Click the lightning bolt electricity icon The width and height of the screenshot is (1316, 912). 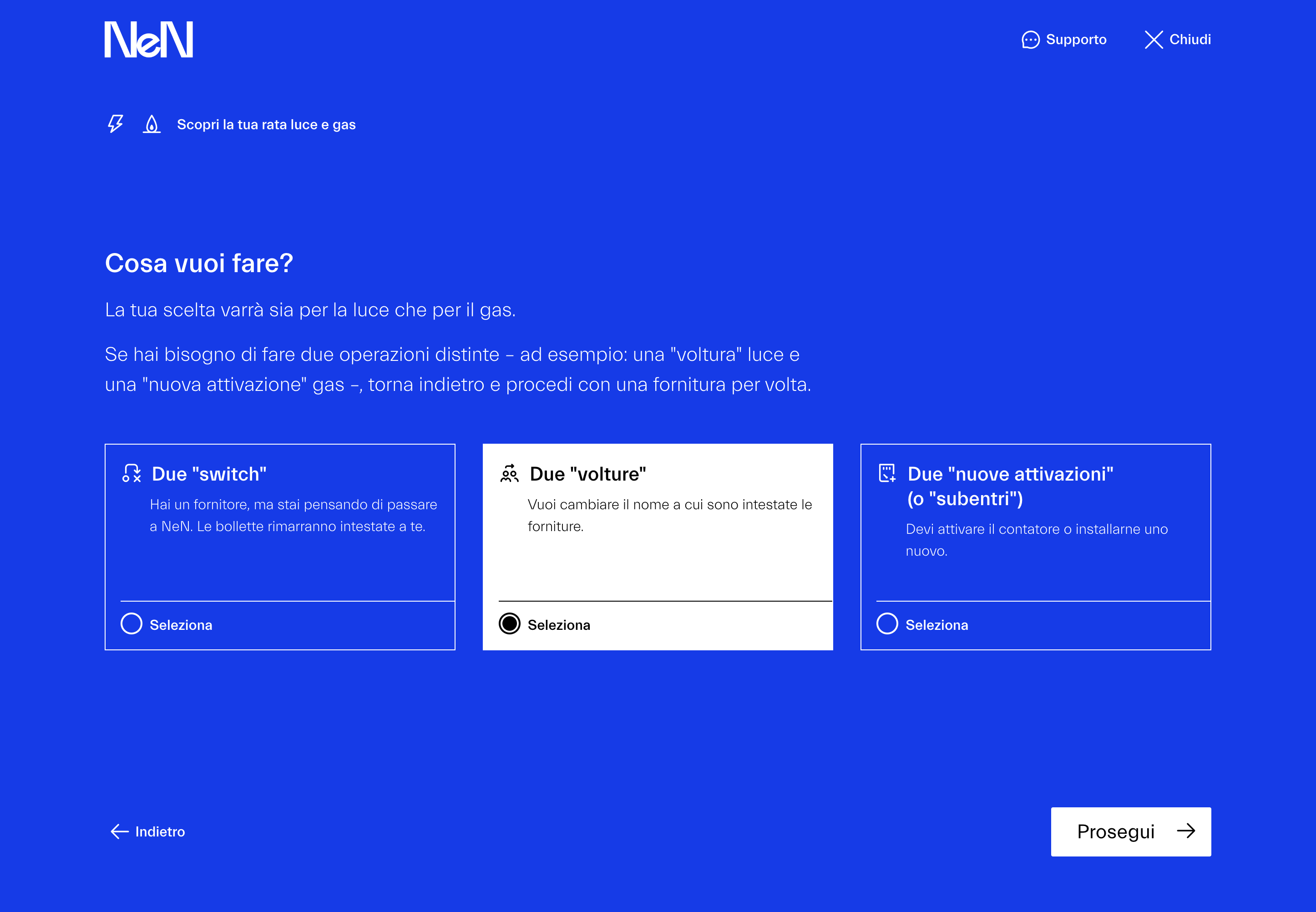[116, 124]
